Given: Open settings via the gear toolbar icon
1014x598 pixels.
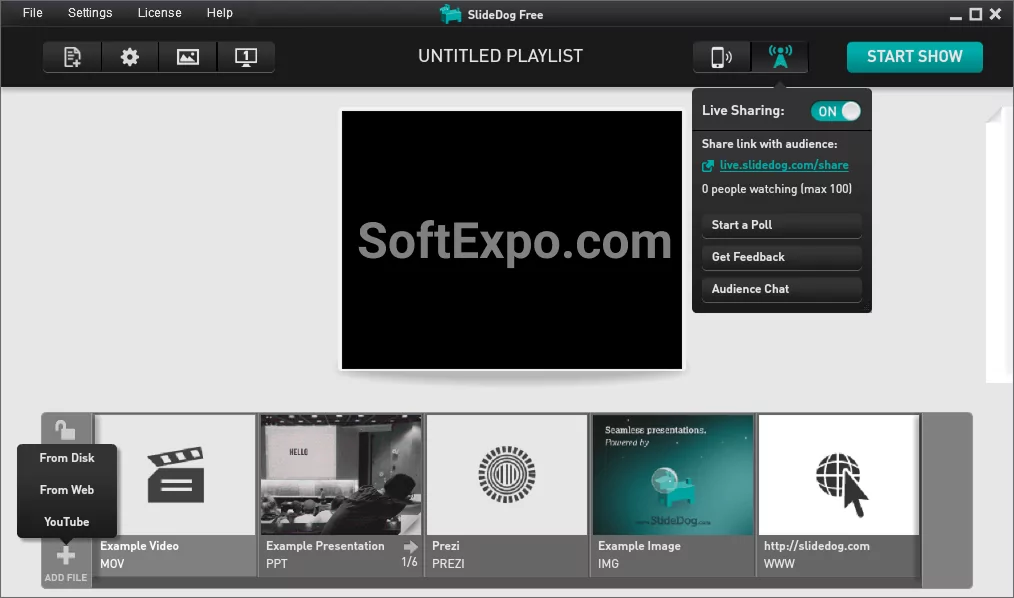Looking at the screenshot, I should pos(130,57).
